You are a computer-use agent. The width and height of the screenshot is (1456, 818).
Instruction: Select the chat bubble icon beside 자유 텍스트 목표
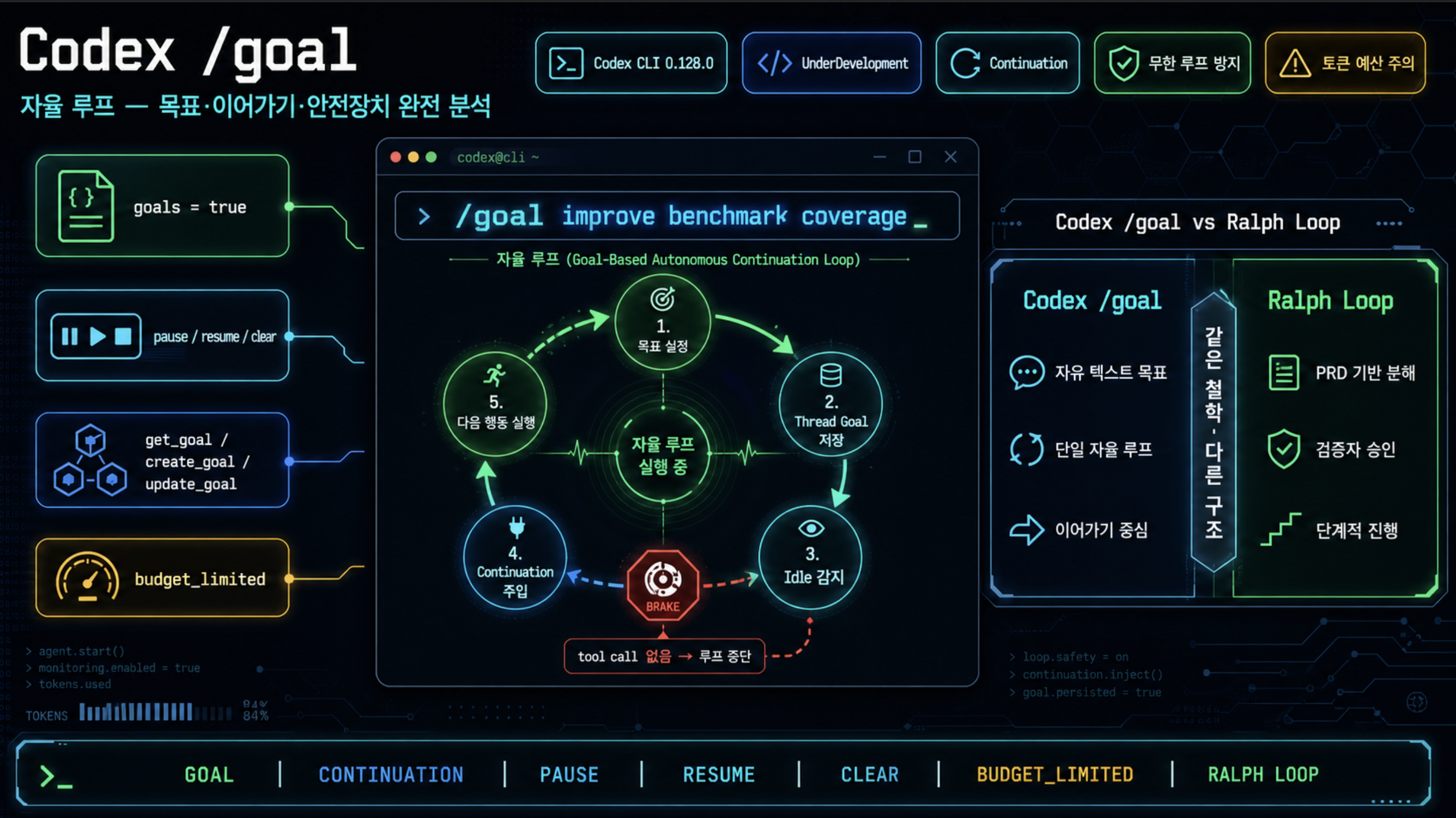coord(1027,373)
